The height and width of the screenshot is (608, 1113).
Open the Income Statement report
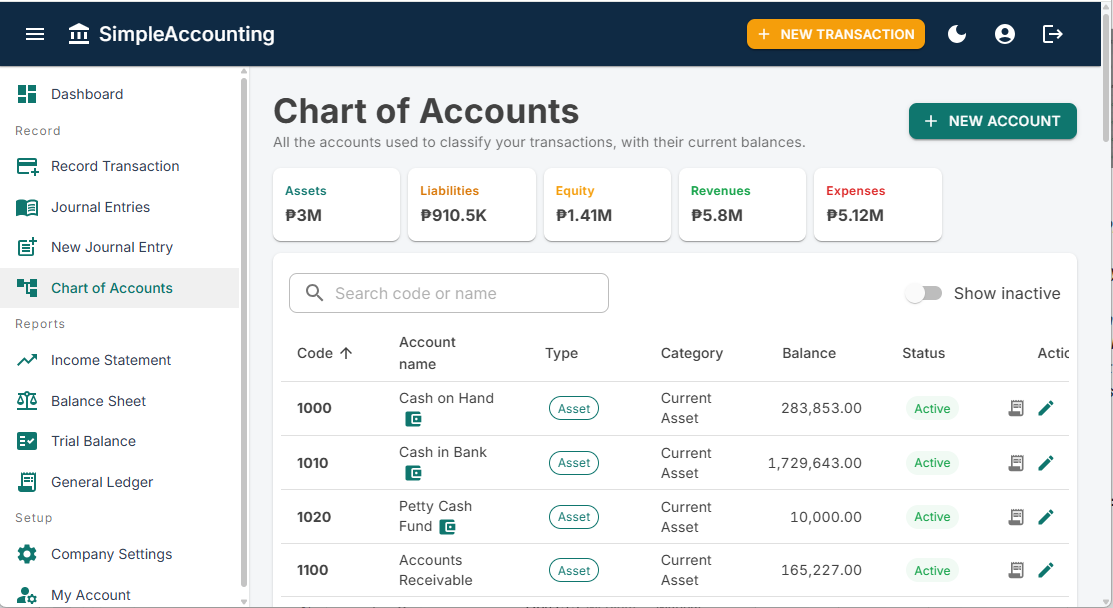point(120,360)
